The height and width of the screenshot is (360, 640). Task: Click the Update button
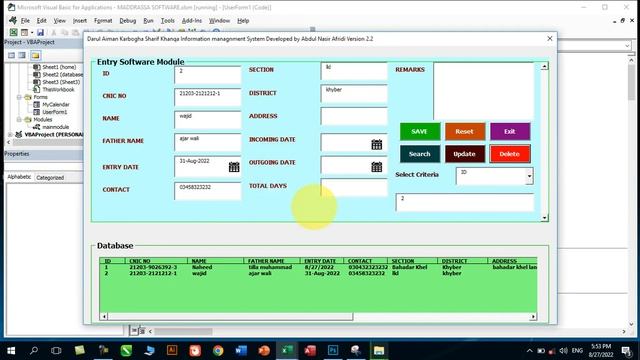tap(464, 154)
